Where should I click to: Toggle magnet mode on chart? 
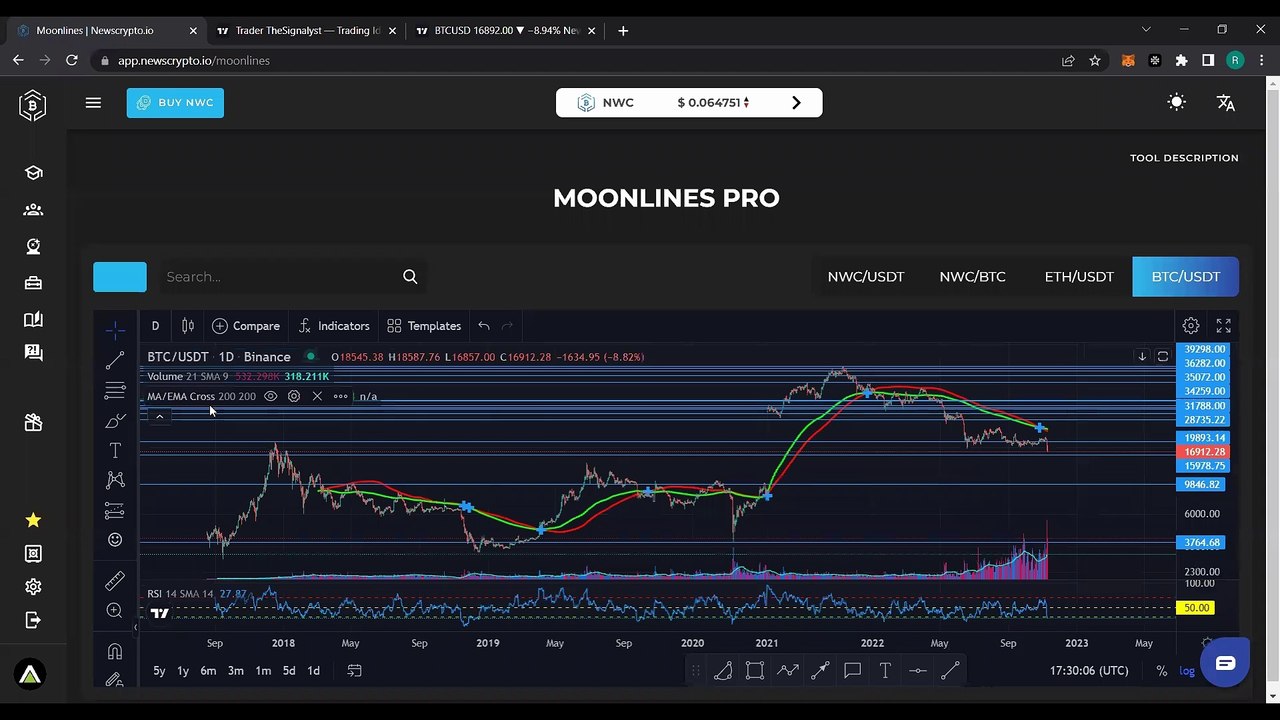[115, 652]
